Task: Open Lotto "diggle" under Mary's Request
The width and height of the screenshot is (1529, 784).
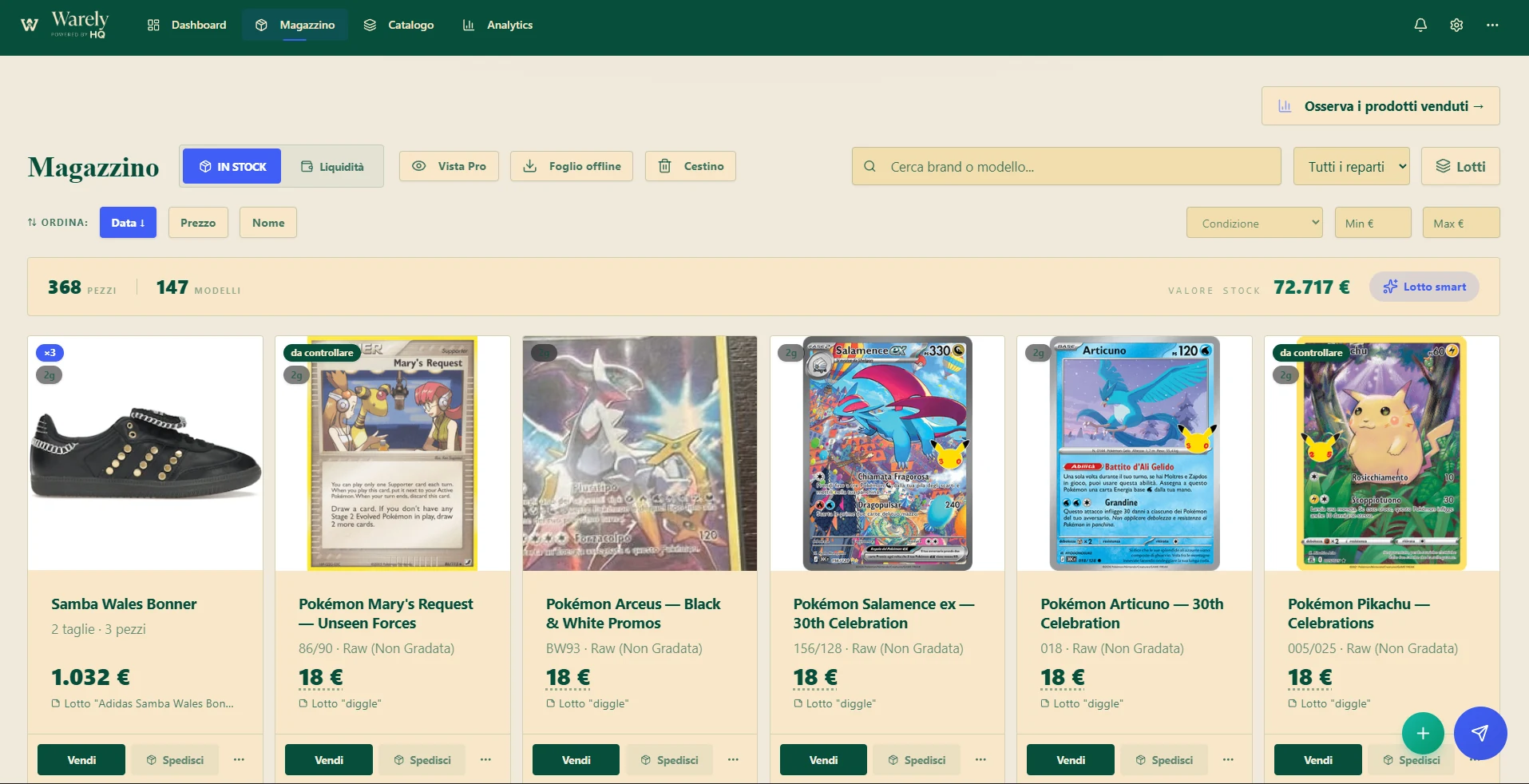Action: [x=340, y=703]
